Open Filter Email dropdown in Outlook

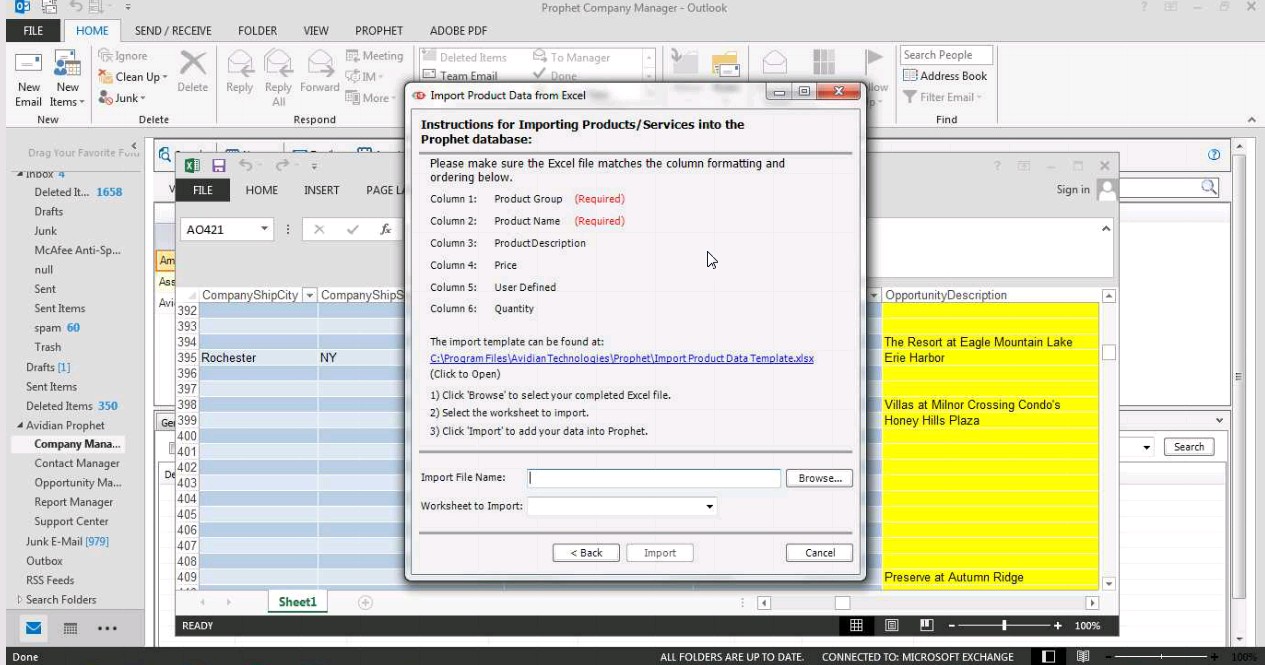[942, 97]
